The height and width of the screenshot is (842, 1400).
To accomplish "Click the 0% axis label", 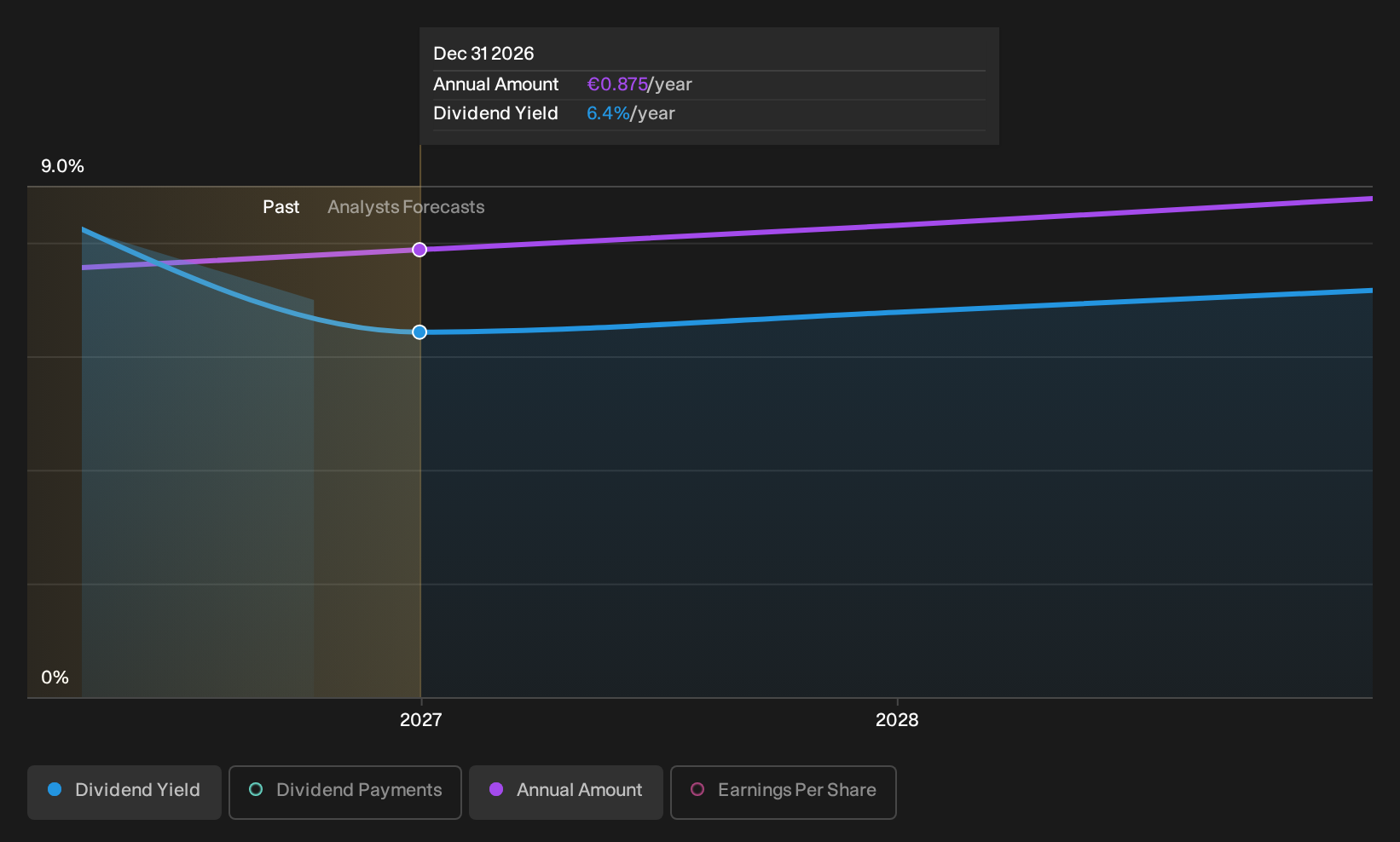I will point(55,678).
